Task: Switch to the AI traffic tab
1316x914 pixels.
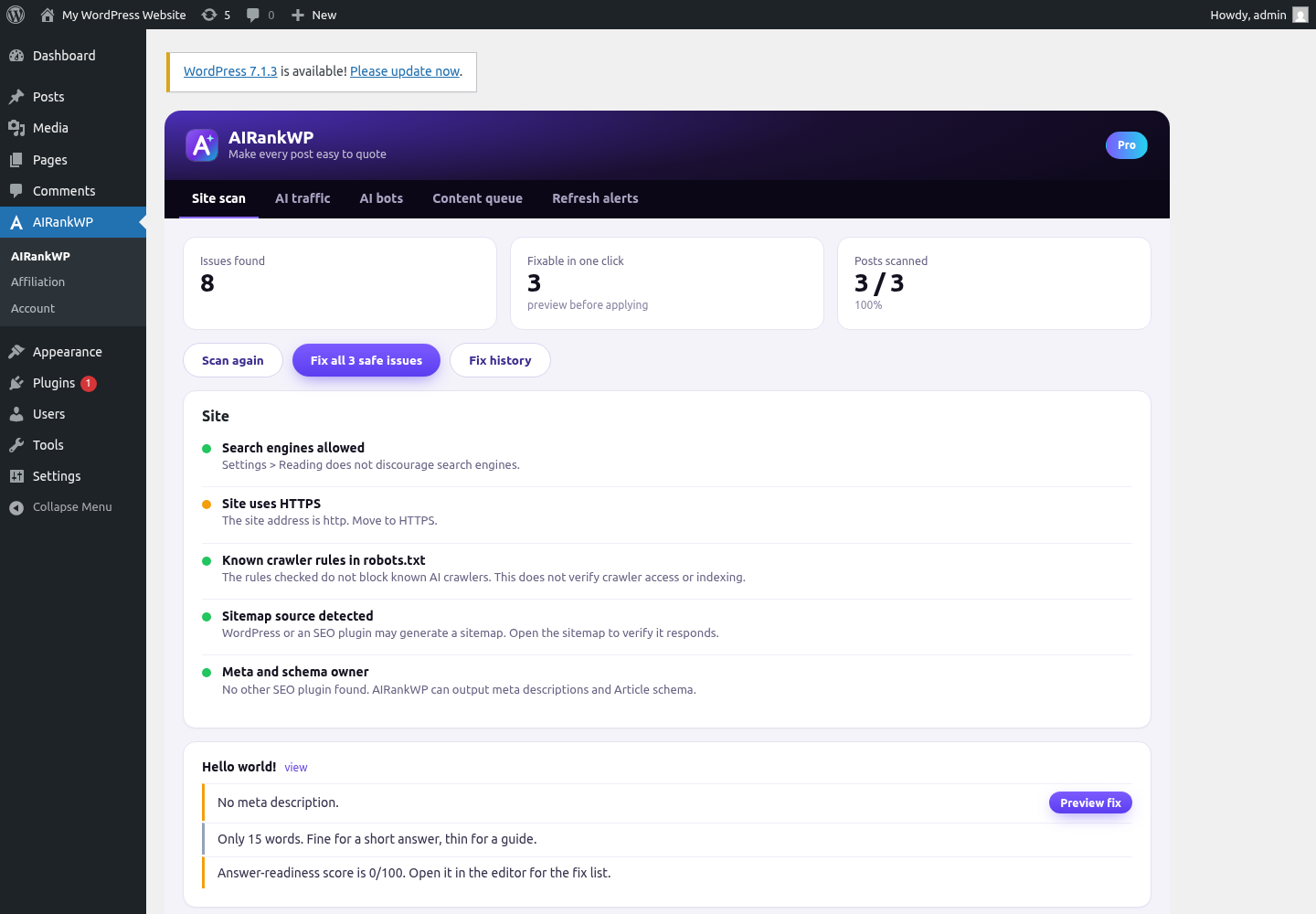Action: click(x=302, y=198)
